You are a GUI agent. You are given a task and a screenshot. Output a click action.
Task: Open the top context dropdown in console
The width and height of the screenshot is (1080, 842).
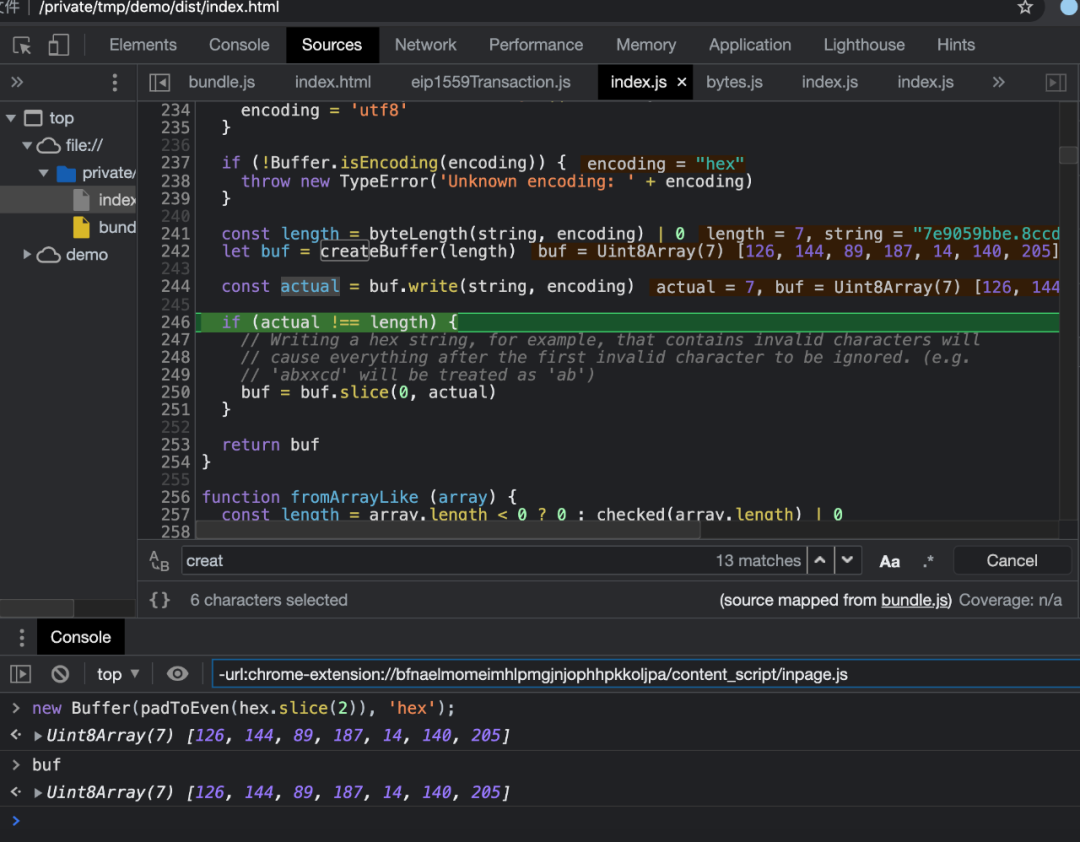point(118,674)
